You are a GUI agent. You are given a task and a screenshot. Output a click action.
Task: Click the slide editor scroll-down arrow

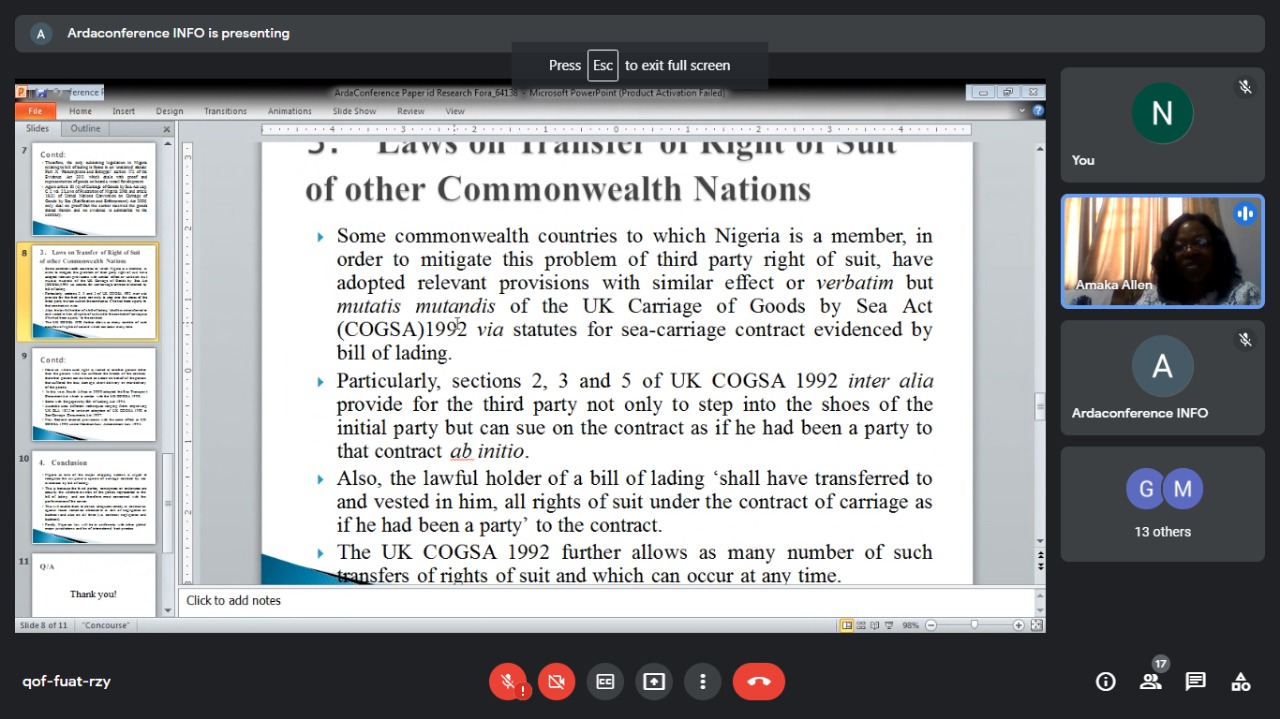click(x=1040, y=542)
